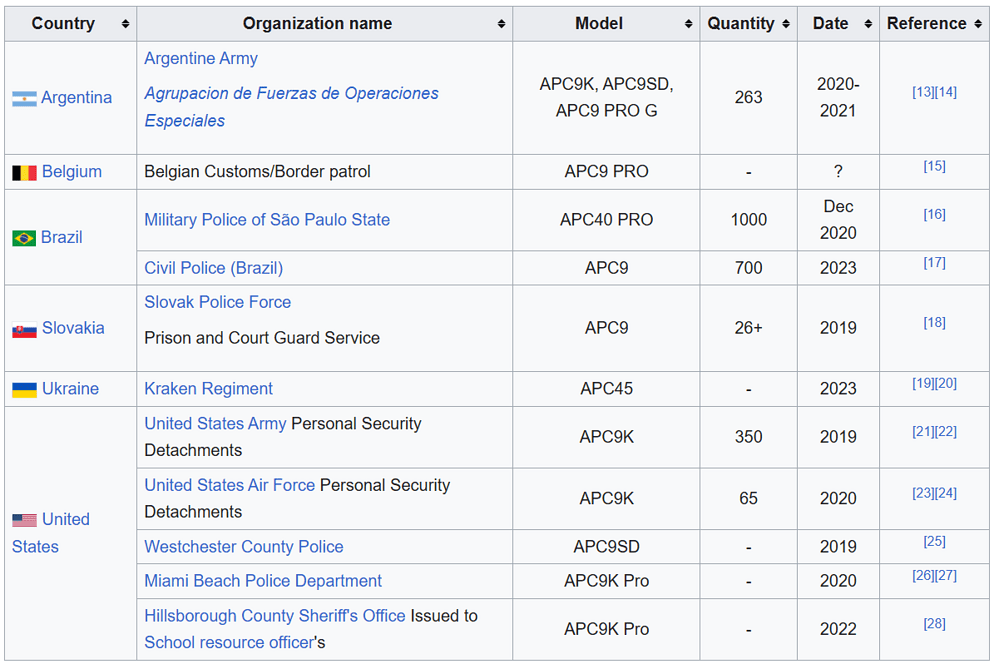The height and width of the screenshot is (664, 999).
Task: Click the Reference column header text
Action: 927,24
